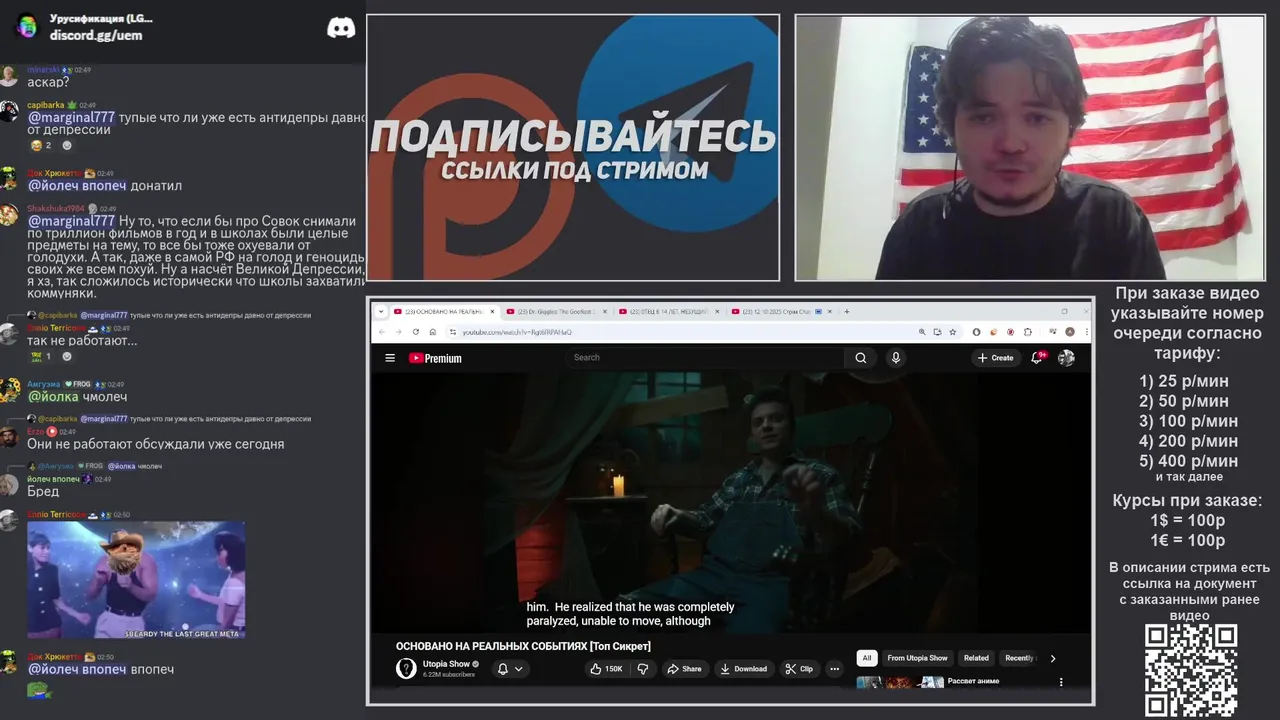
Task: Open the Урусификация server avatar
Action: tap(27, 26)
